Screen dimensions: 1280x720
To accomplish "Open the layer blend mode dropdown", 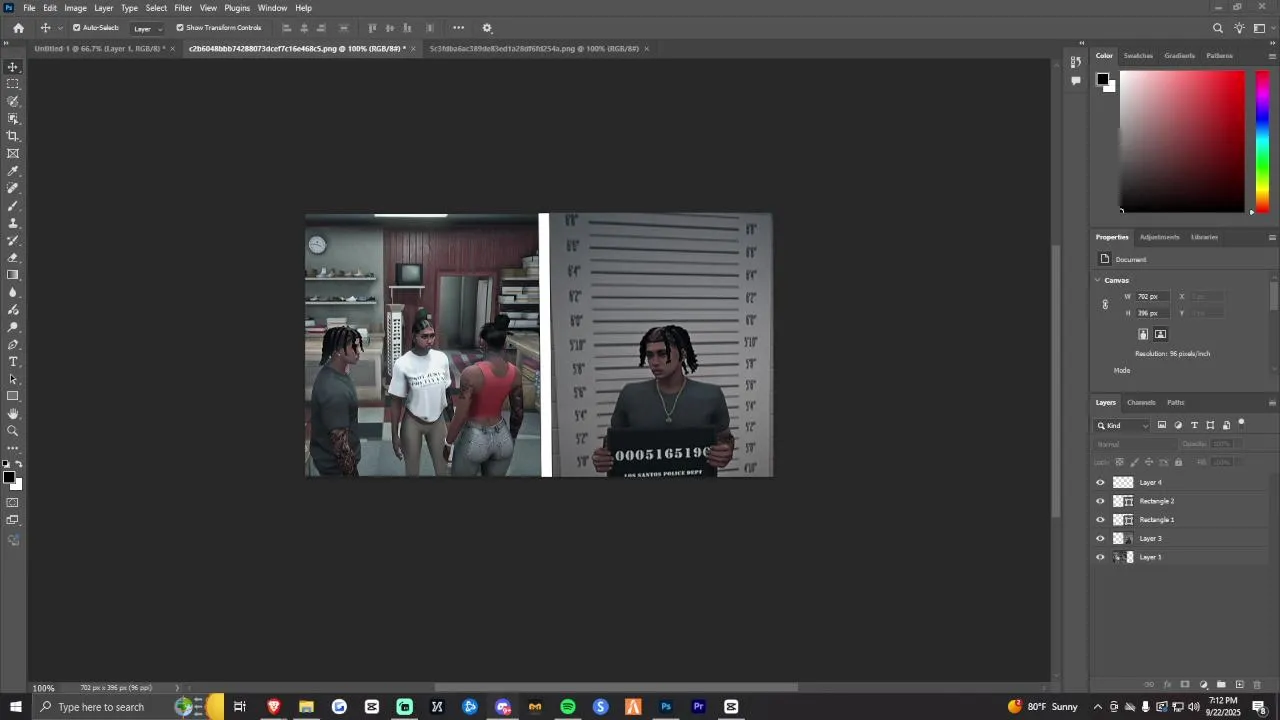I will [x=1134, y=444].
